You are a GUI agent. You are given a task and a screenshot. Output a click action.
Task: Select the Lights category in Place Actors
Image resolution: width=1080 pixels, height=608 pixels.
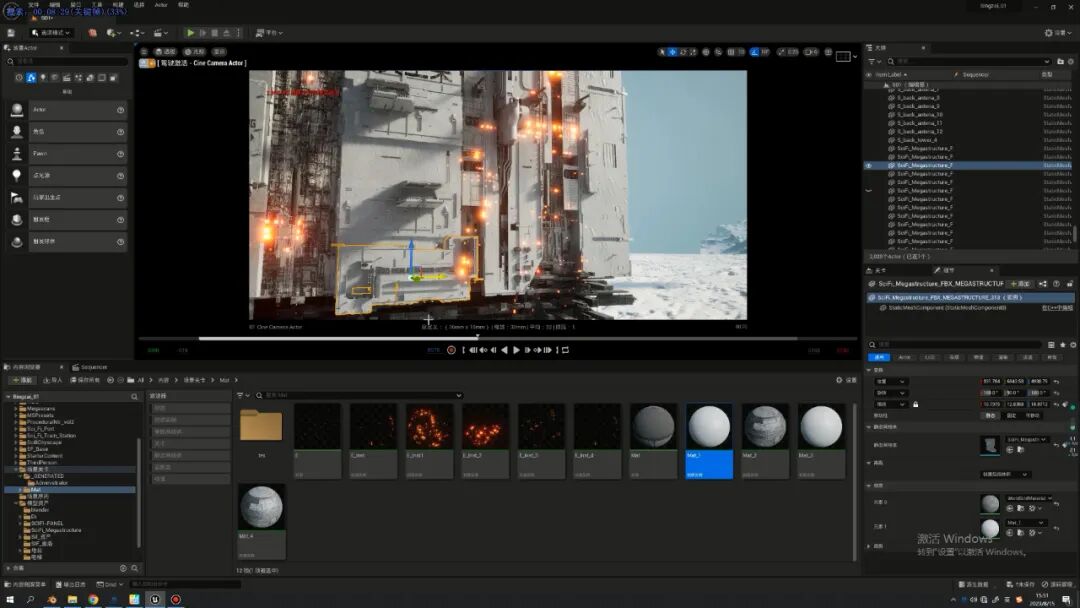point(43,78)
